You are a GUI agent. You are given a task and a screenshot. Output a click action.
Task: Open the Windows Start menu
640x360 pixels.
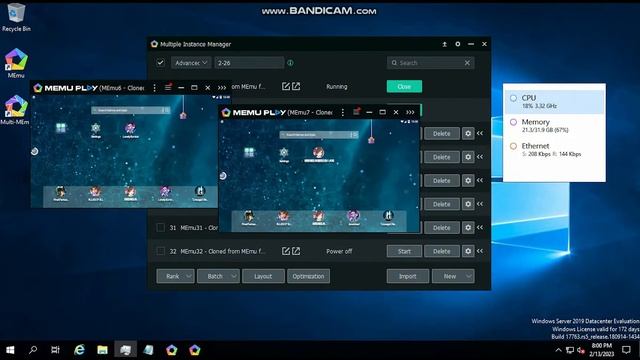(x=10, y=350)
